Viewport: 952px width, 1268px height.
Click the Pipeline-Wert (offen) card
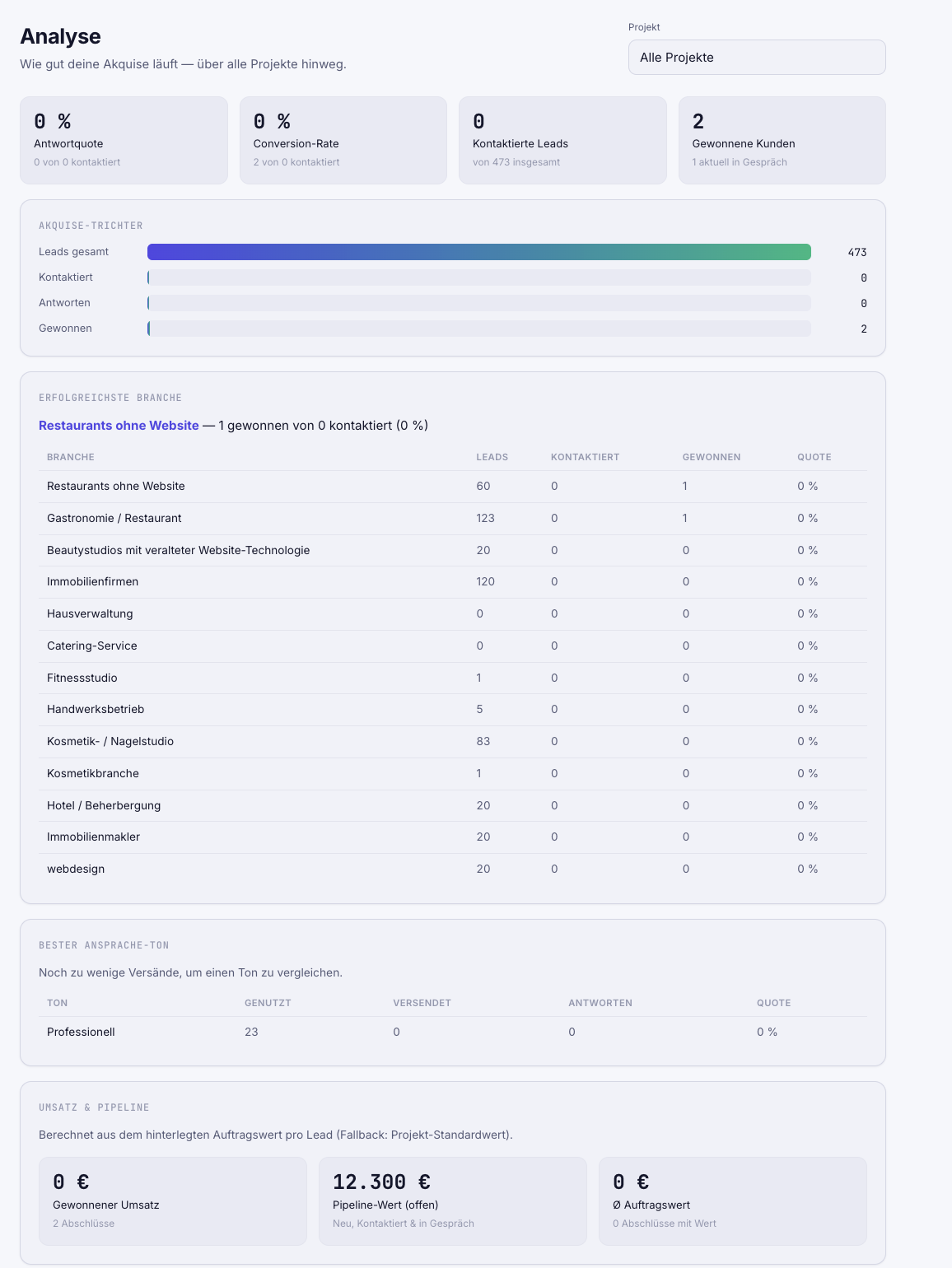(453, 1201)
